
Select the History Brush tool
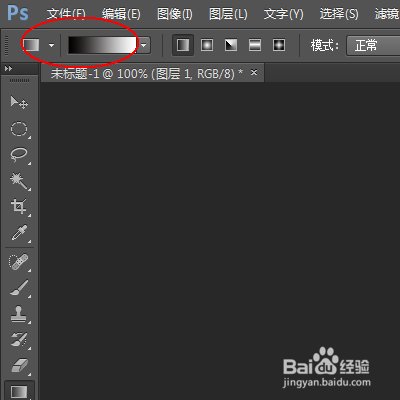pyautogui.click(x=19, y=339)
